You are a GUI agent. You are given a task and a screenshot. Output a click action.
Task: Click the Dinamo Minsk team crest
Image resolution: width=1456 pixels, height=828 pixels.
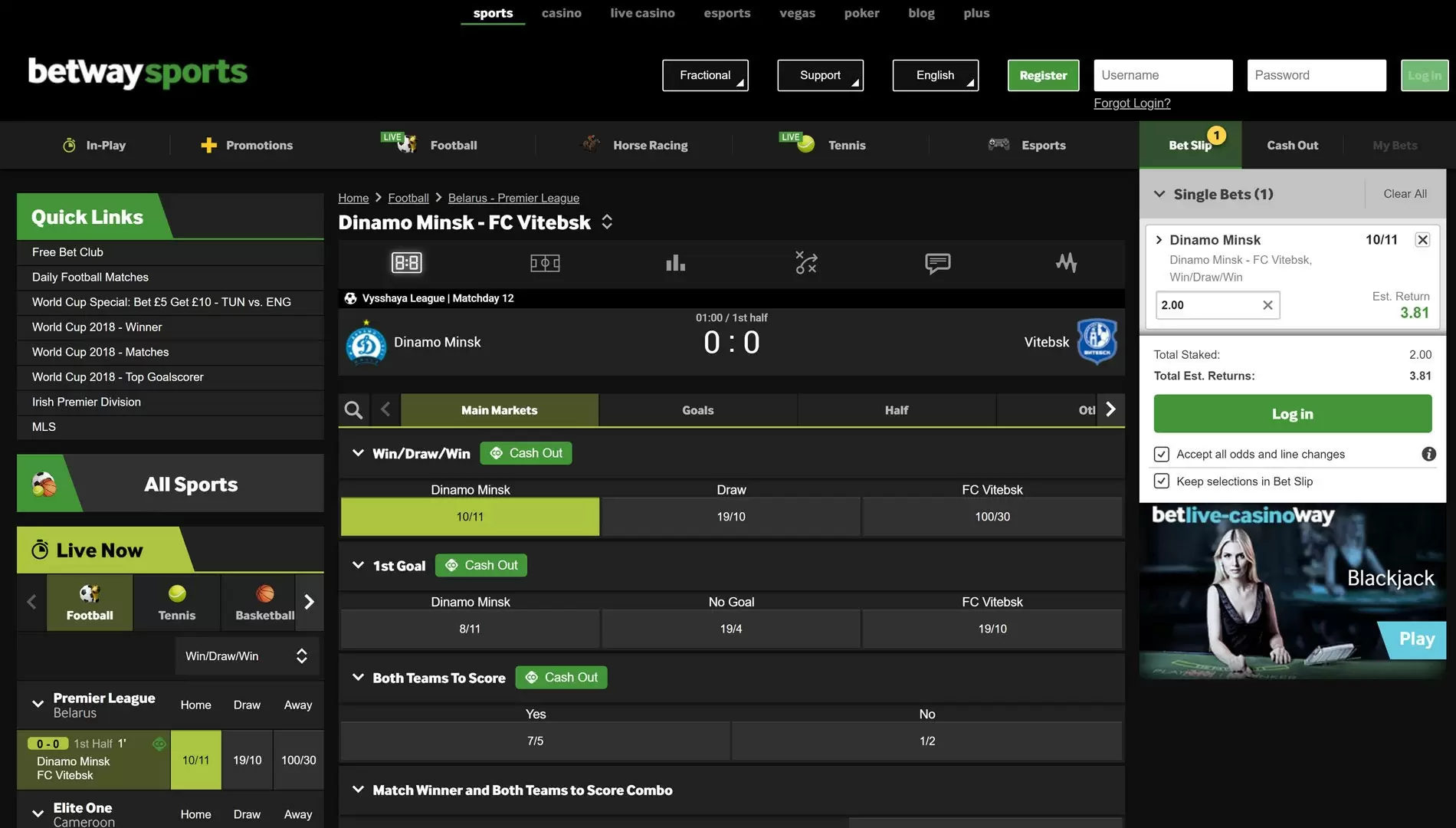[x=366, y=343]
